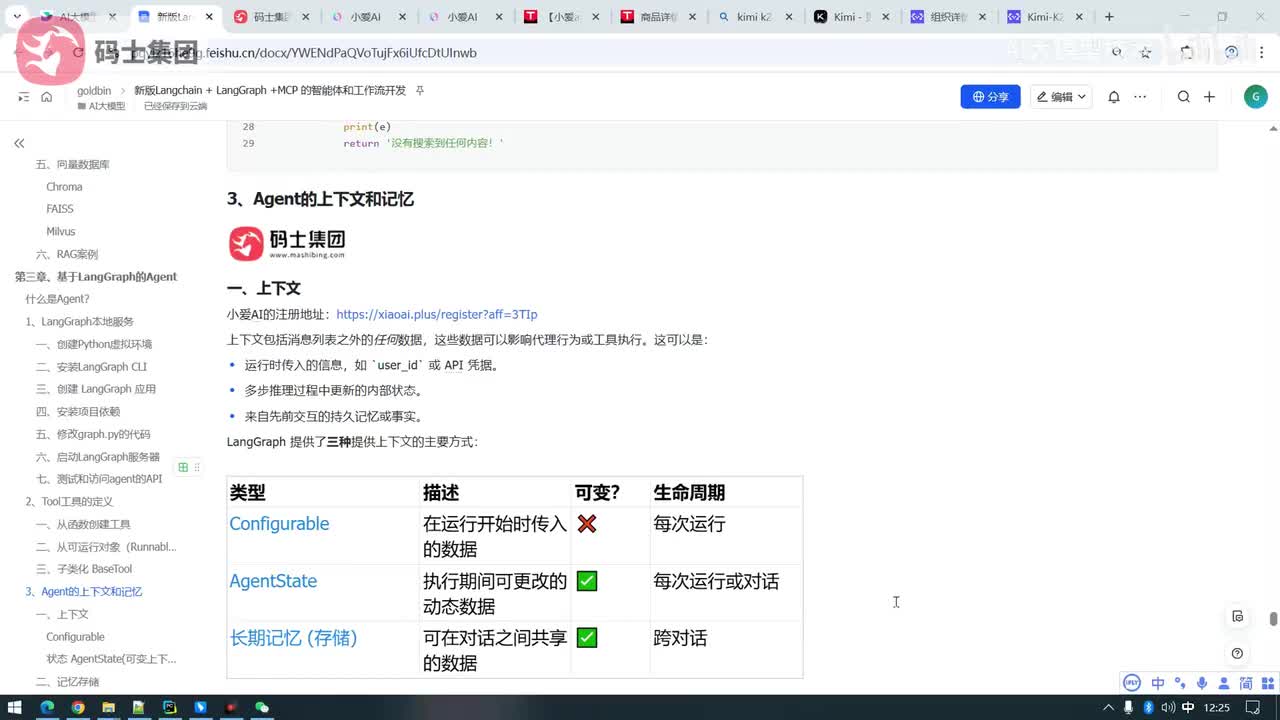Select 3、Agent的上下文和记忆 highlighted outline item
The height and width of the screenshot is (720, 1280).
[x=84, y=592]
